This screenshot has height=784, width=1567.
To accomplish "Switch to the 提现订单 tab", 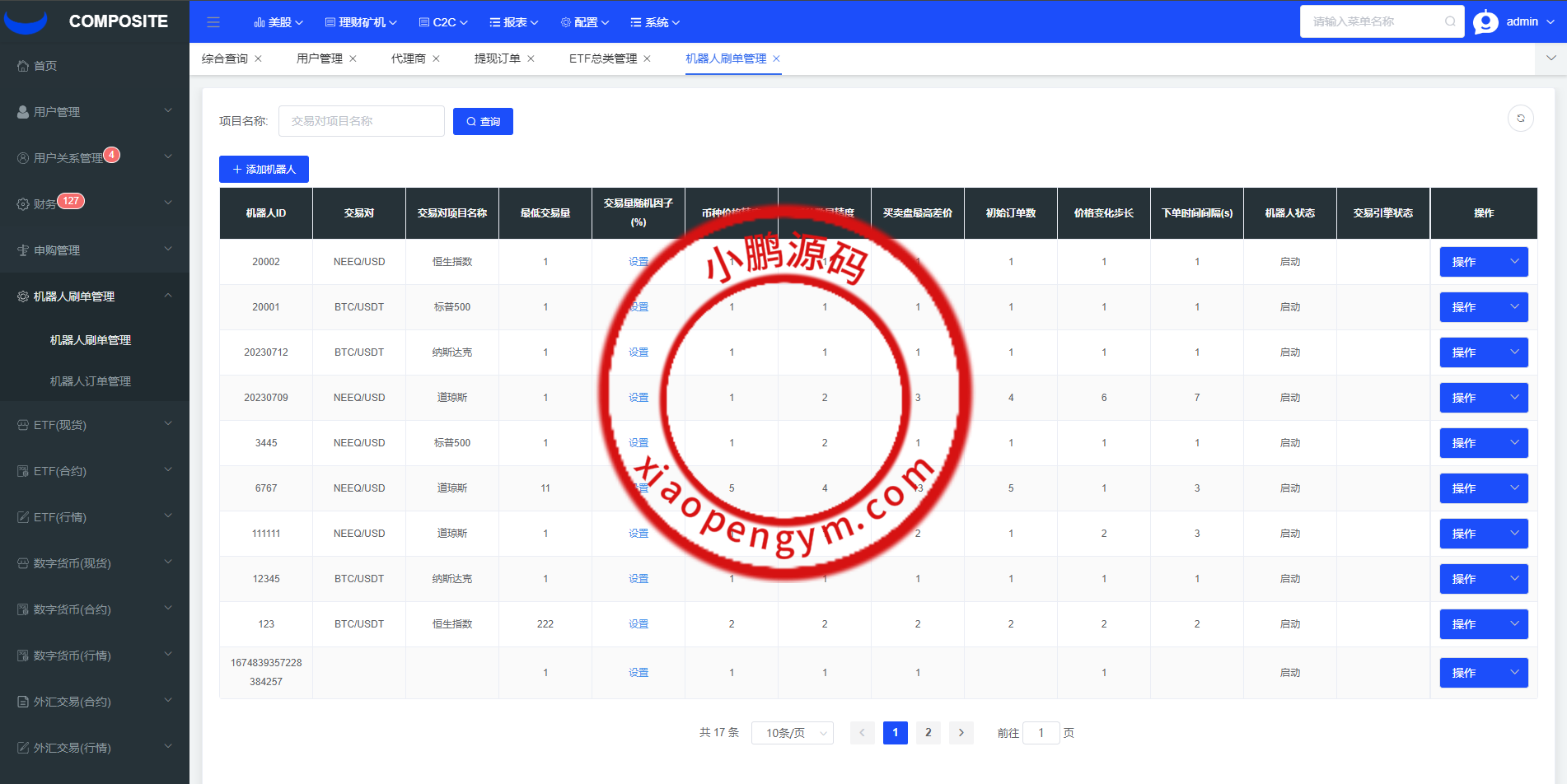I will pyautogui.click(x=497, y=58).
